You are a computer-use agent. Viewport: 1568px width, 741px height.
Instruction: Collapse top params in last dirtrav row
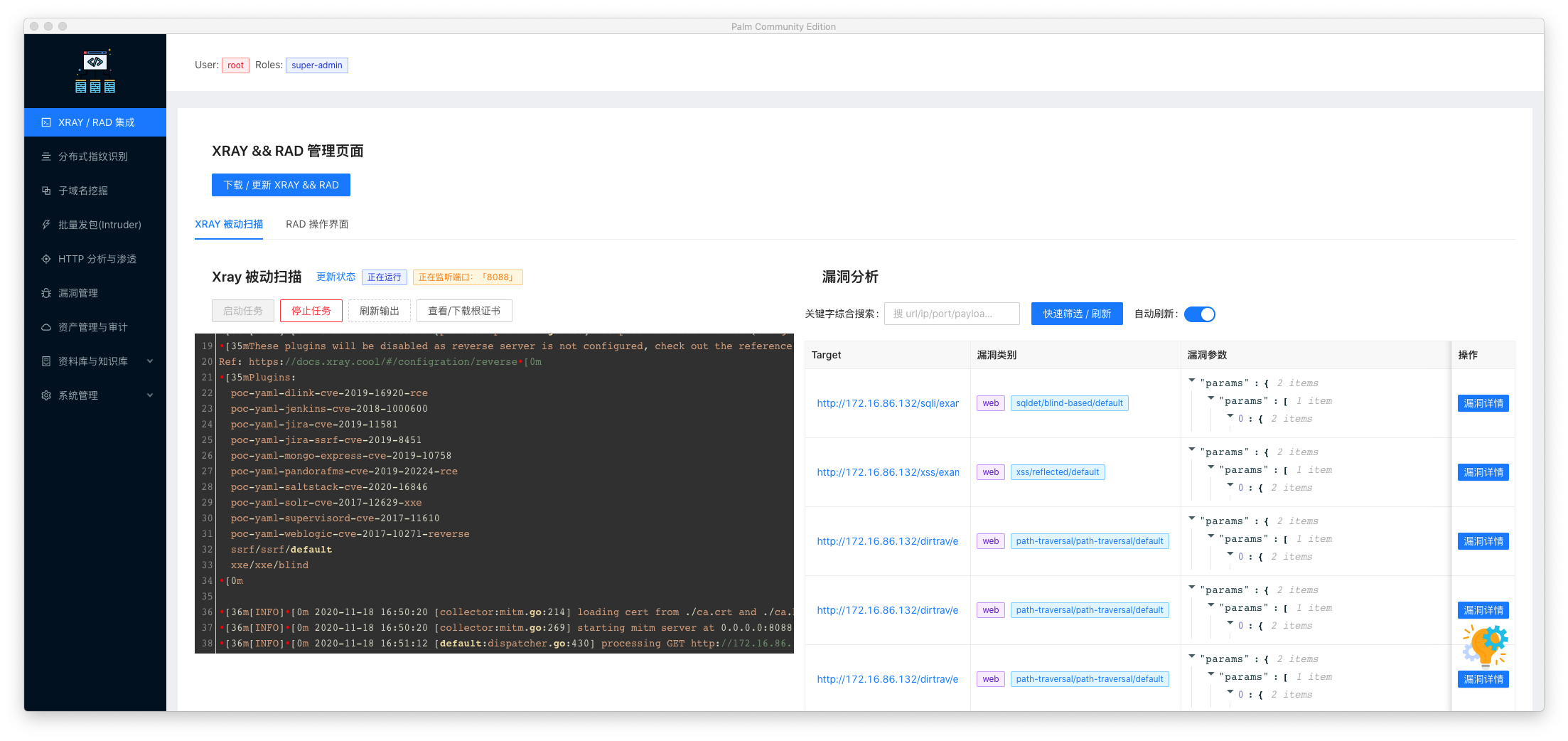click(1192, 657)
